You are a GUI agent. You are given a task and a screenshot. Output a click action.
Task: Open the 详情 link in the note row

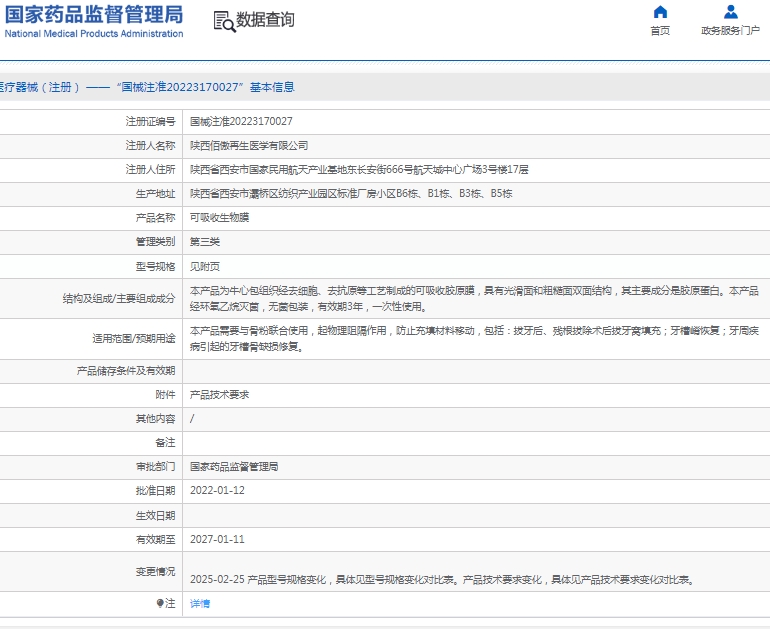click(200, 603)
